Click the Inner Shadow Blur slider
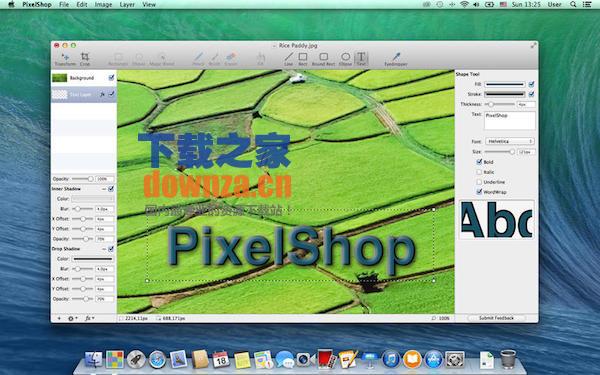 tap(83, 209)
